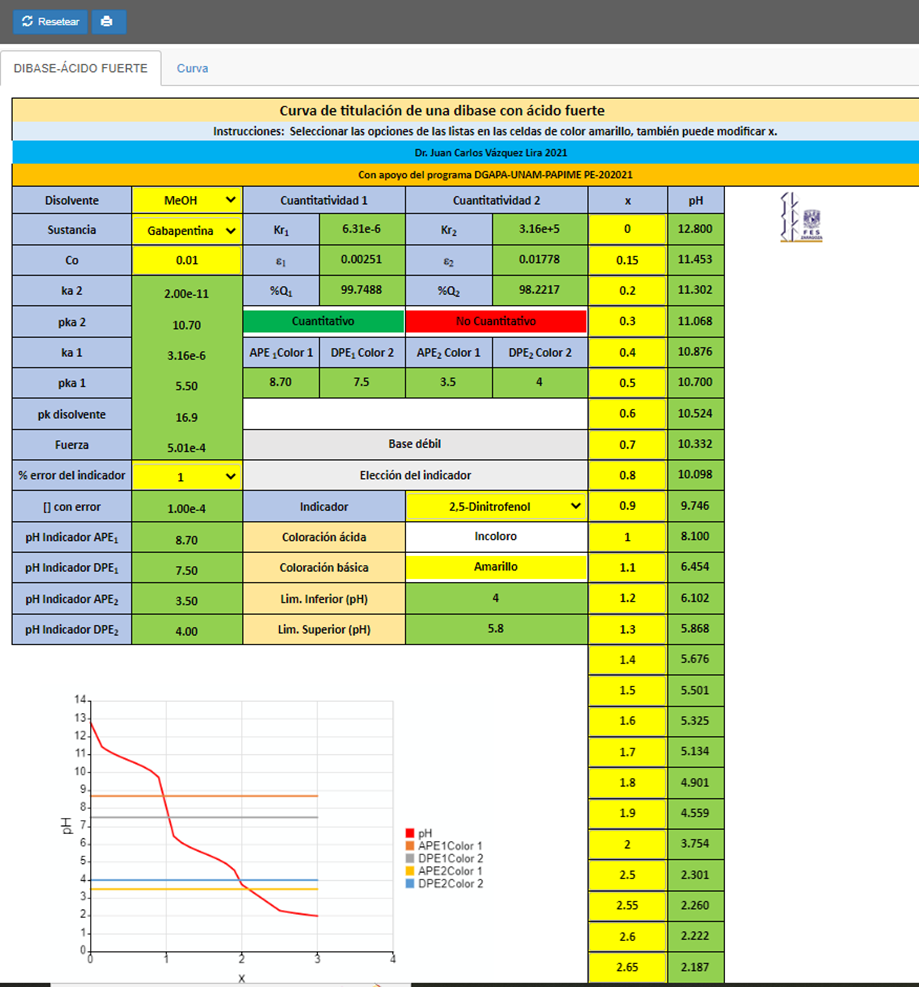Select the x cell with value 2.65
919x987 pixels.
[x=627, y=968]
